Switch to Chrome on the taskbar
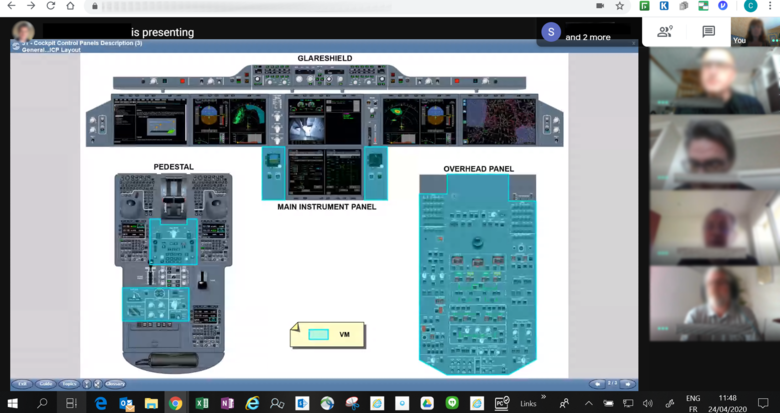 [x=175, y=403]
